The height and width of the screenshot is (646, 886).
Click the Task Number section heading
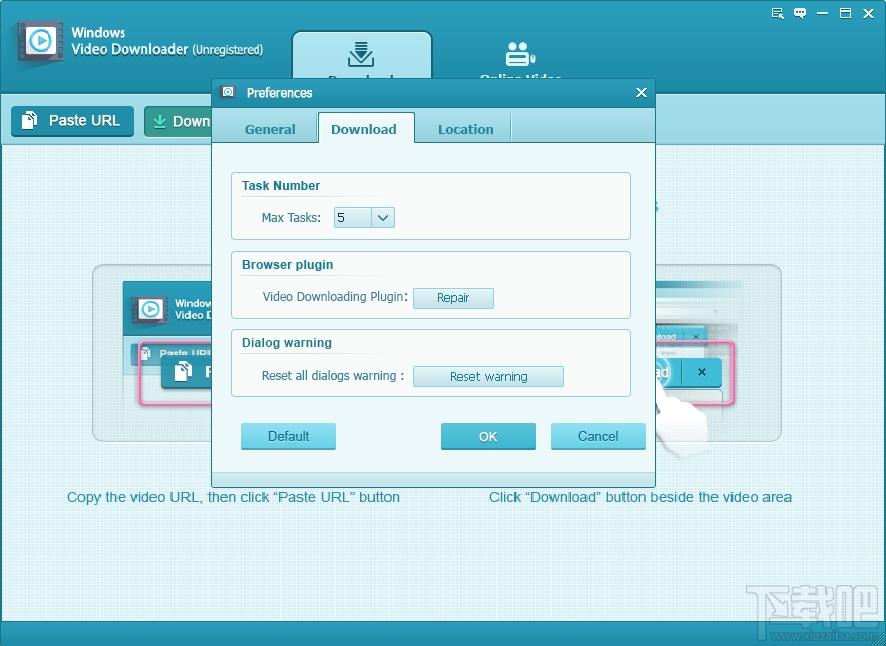[x=281, y=185]
